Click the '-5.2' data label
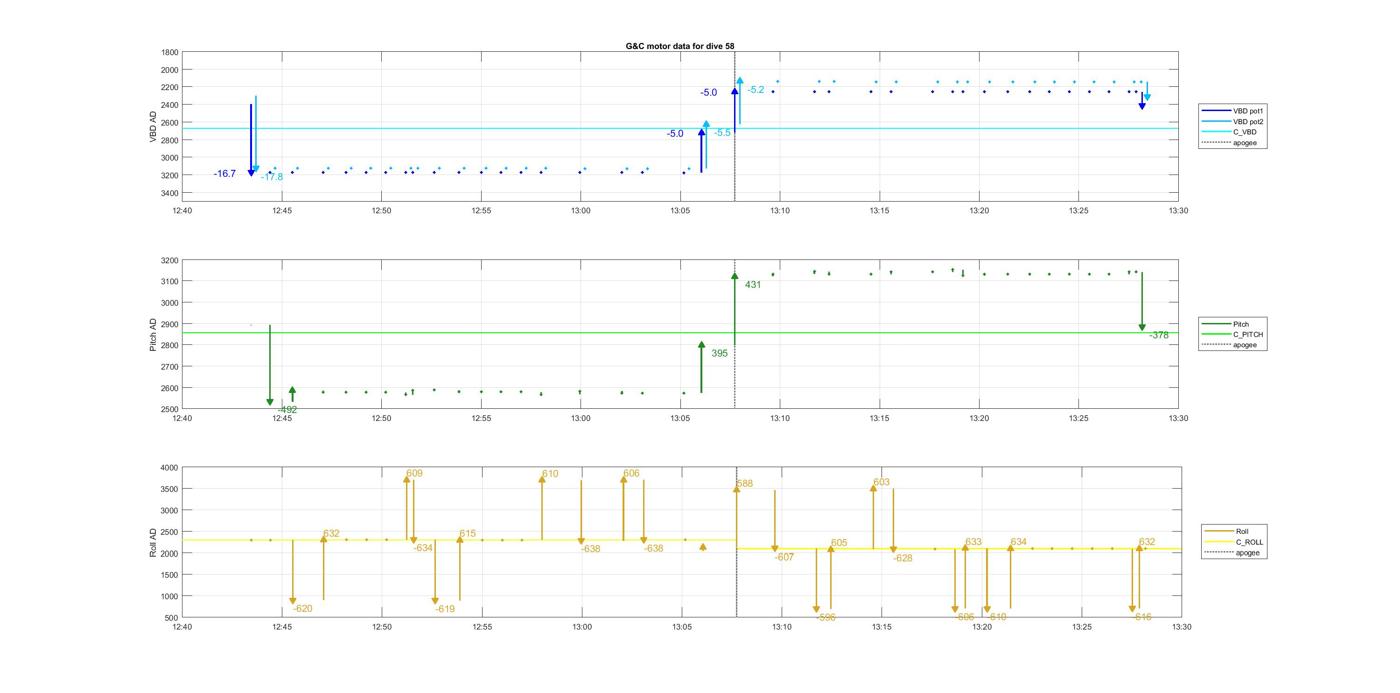This screenshot has height=693, width=1400. coord(756,90)
